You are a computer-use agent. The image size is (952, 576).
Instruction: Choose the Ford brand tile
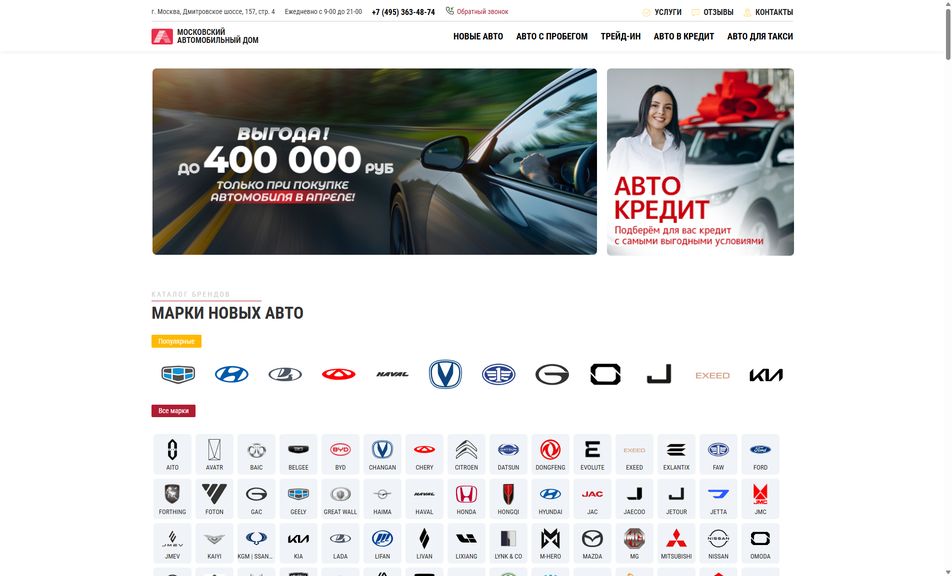click(760, 454)
